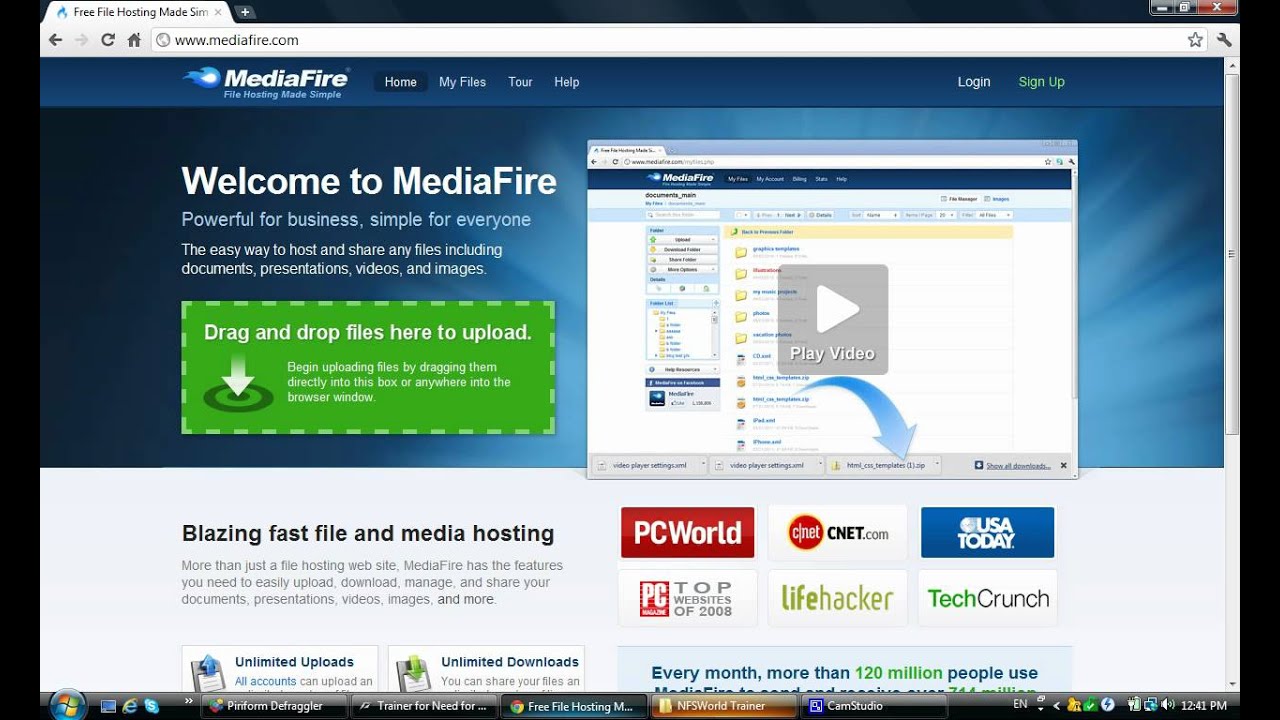This screenshot has width=1280, height=720.
Task: Click the 12:41 PM clock
Action: tap(1203, 706)
